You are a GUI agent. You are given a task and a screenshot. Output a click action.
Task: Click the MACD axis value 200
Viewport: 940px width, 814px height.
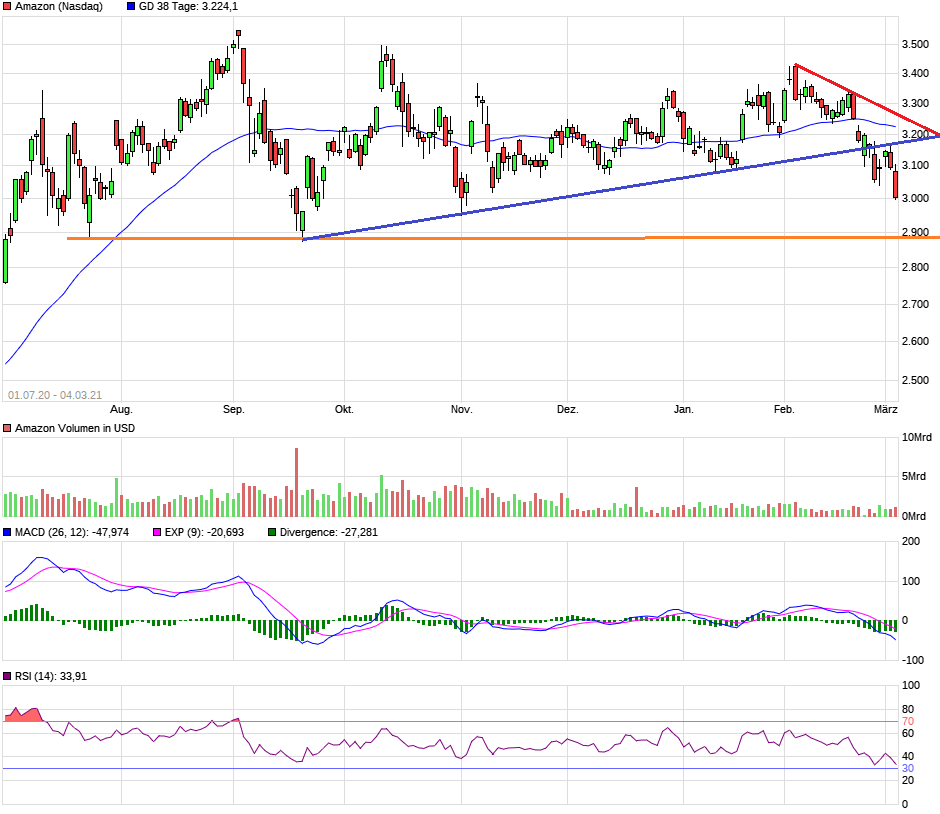[x=911, y=542]
